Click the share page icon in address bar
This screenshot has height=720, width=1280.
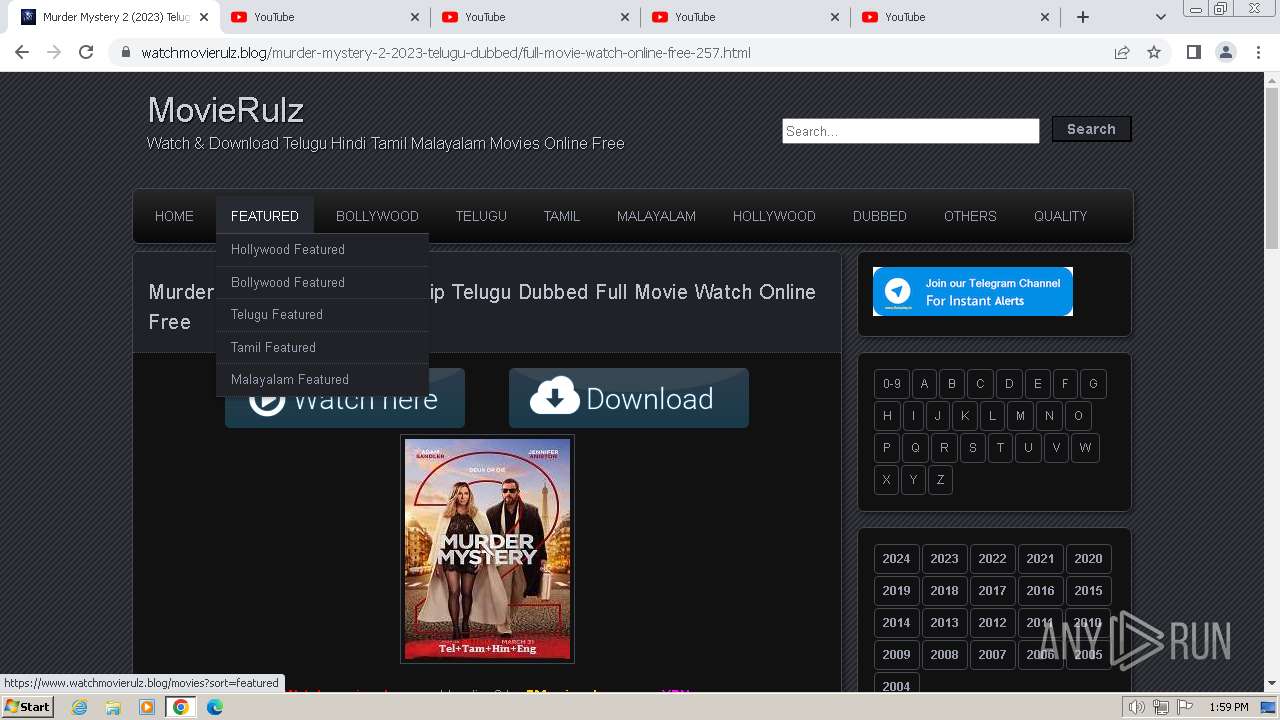[x=1122, y=52]
